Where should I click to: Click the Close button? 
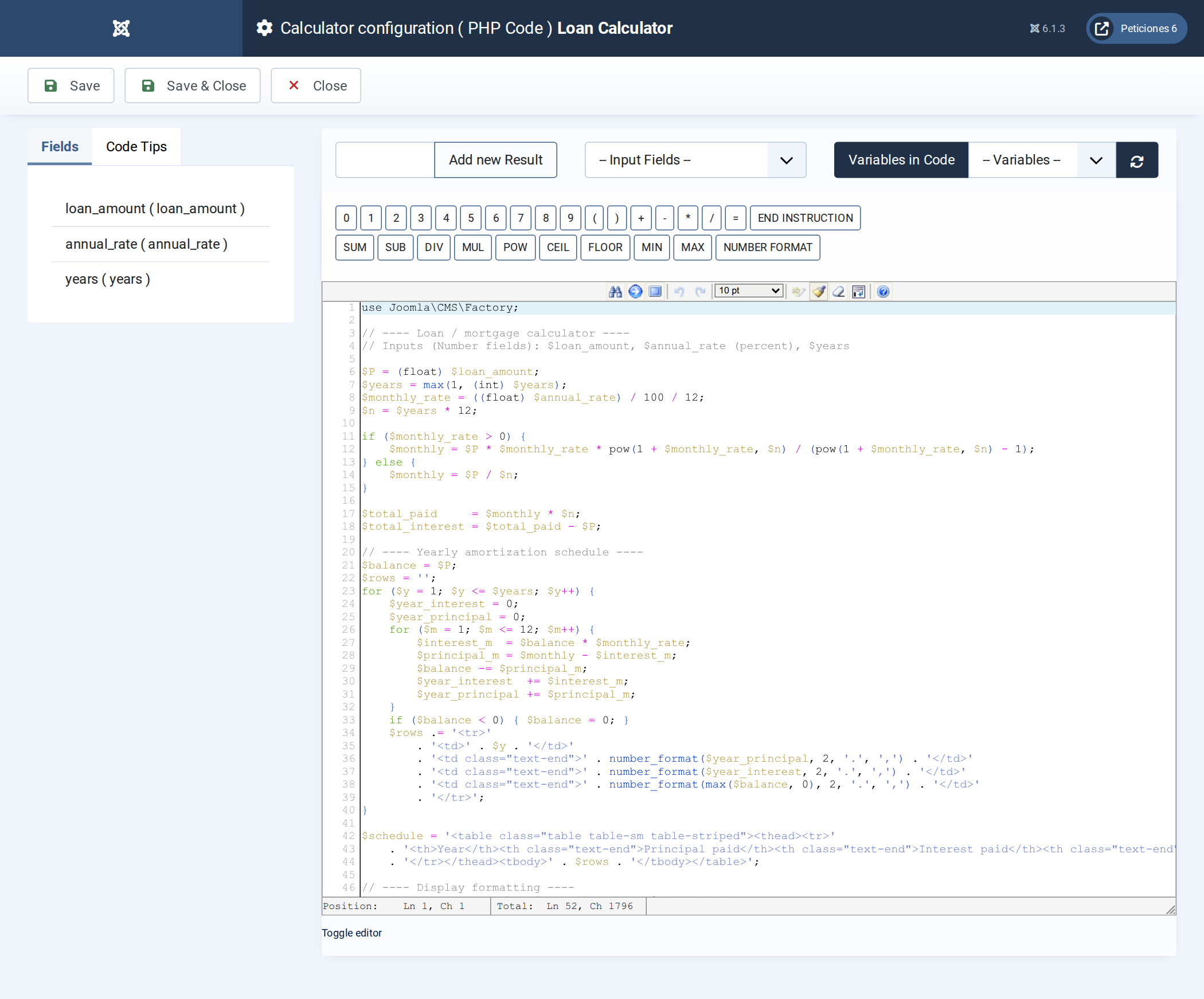coord(316,85)
